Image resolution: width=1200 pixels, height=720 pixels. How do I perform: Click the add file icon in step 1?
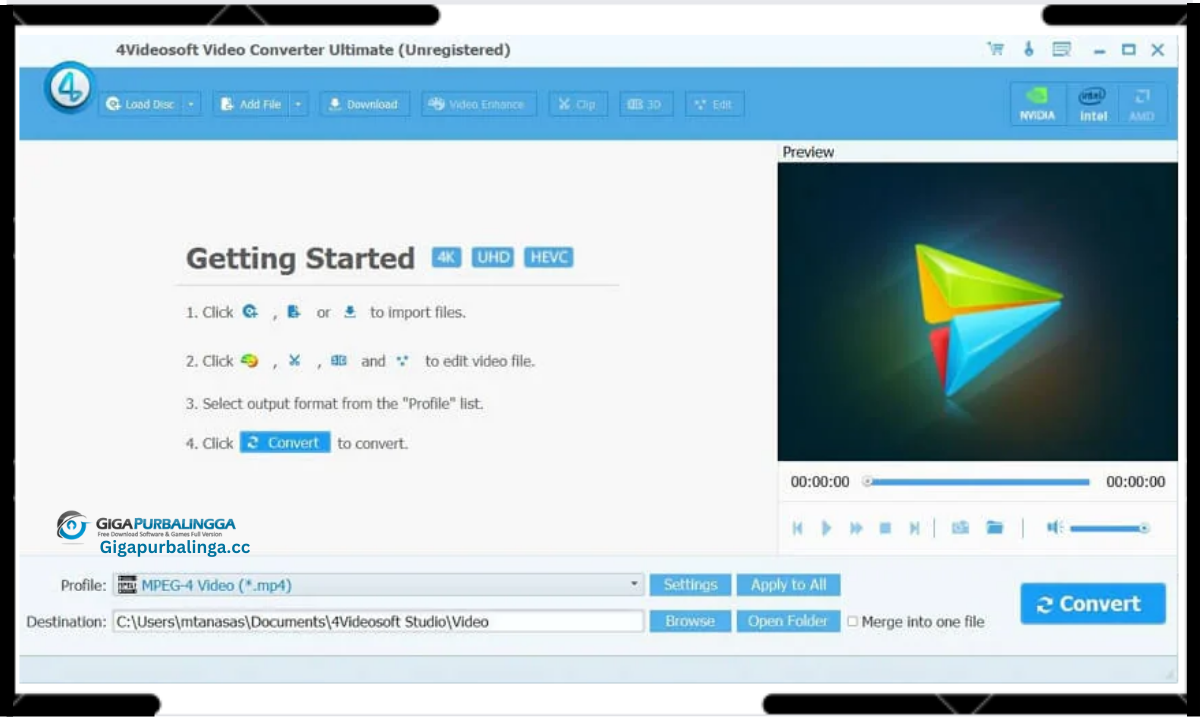[294, 312]
